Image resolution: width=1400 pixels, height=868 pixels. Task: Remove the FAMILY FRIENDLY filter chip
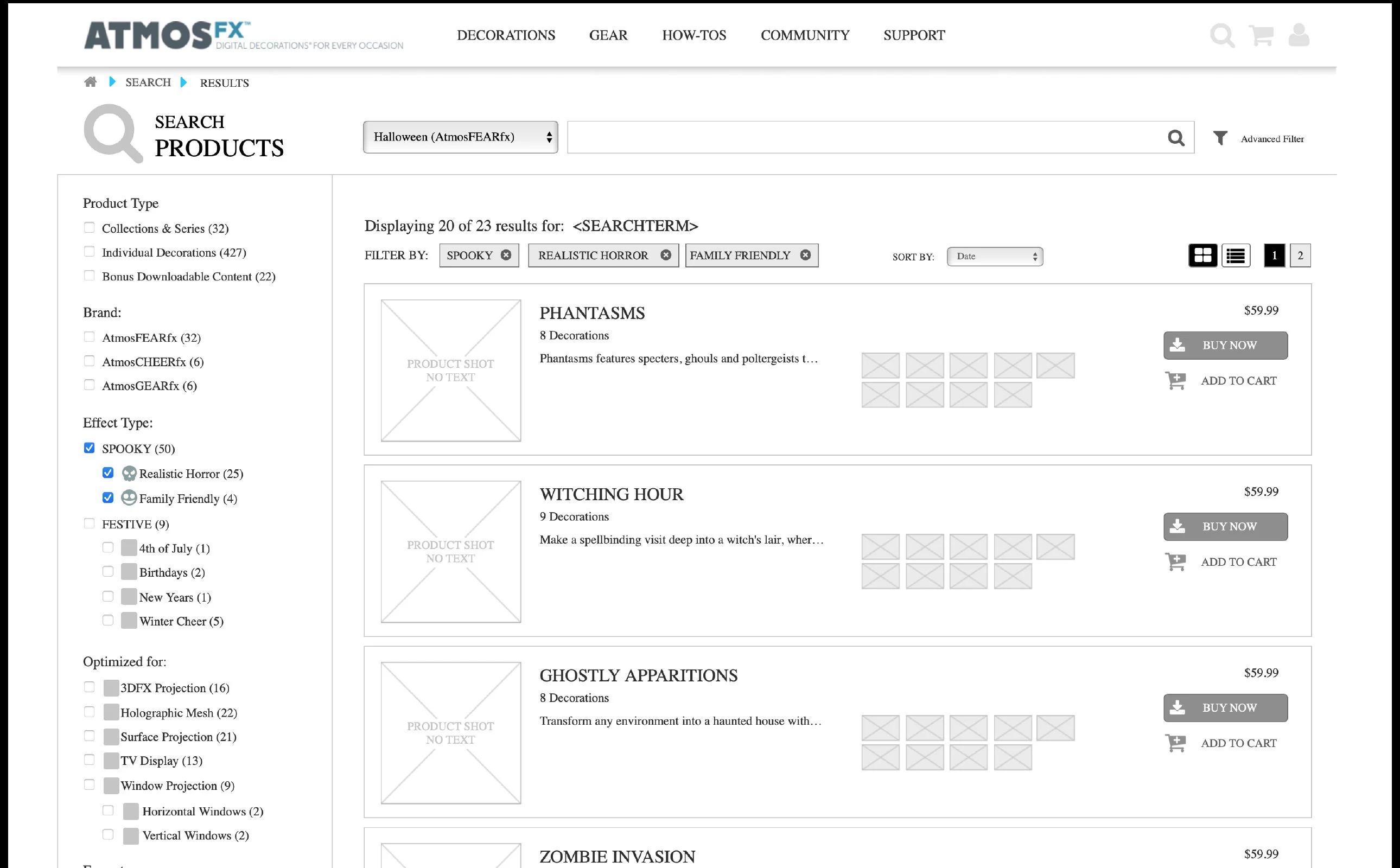point(806,255)
